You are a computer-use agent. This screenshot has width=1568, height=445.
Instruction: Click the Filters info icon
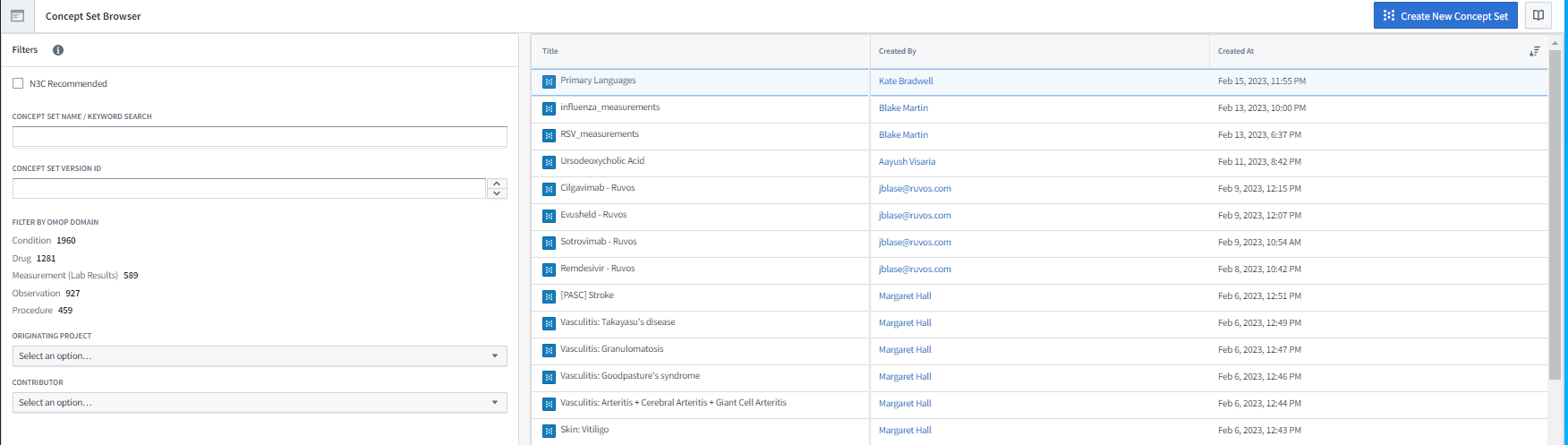58,50
